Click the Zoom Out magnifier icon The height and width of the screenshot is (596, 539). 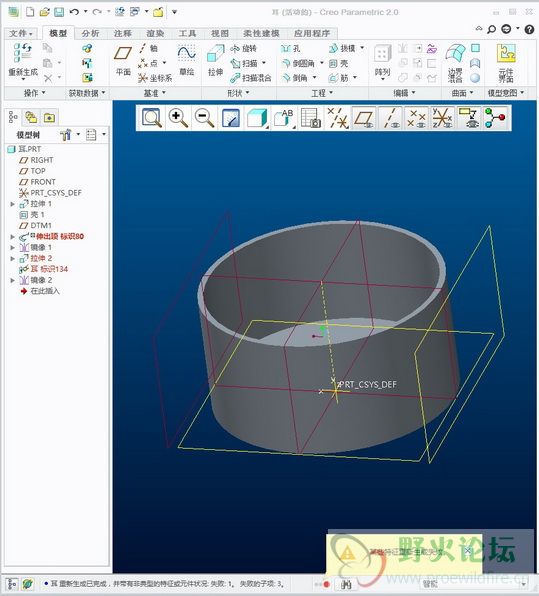point(204,117)
